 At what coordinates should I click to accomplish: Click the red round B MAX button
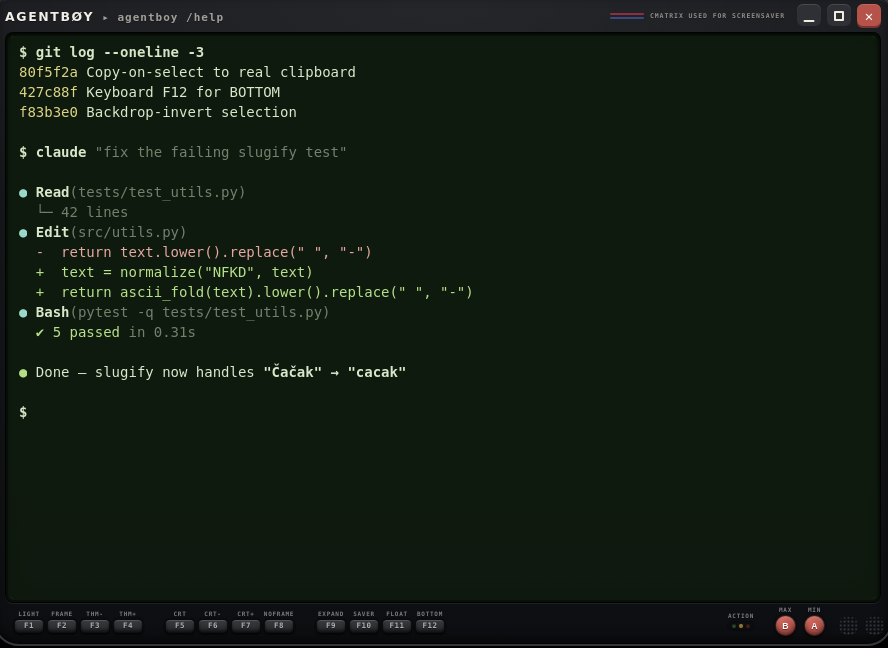pyautogui.click(x=785, y=625)
